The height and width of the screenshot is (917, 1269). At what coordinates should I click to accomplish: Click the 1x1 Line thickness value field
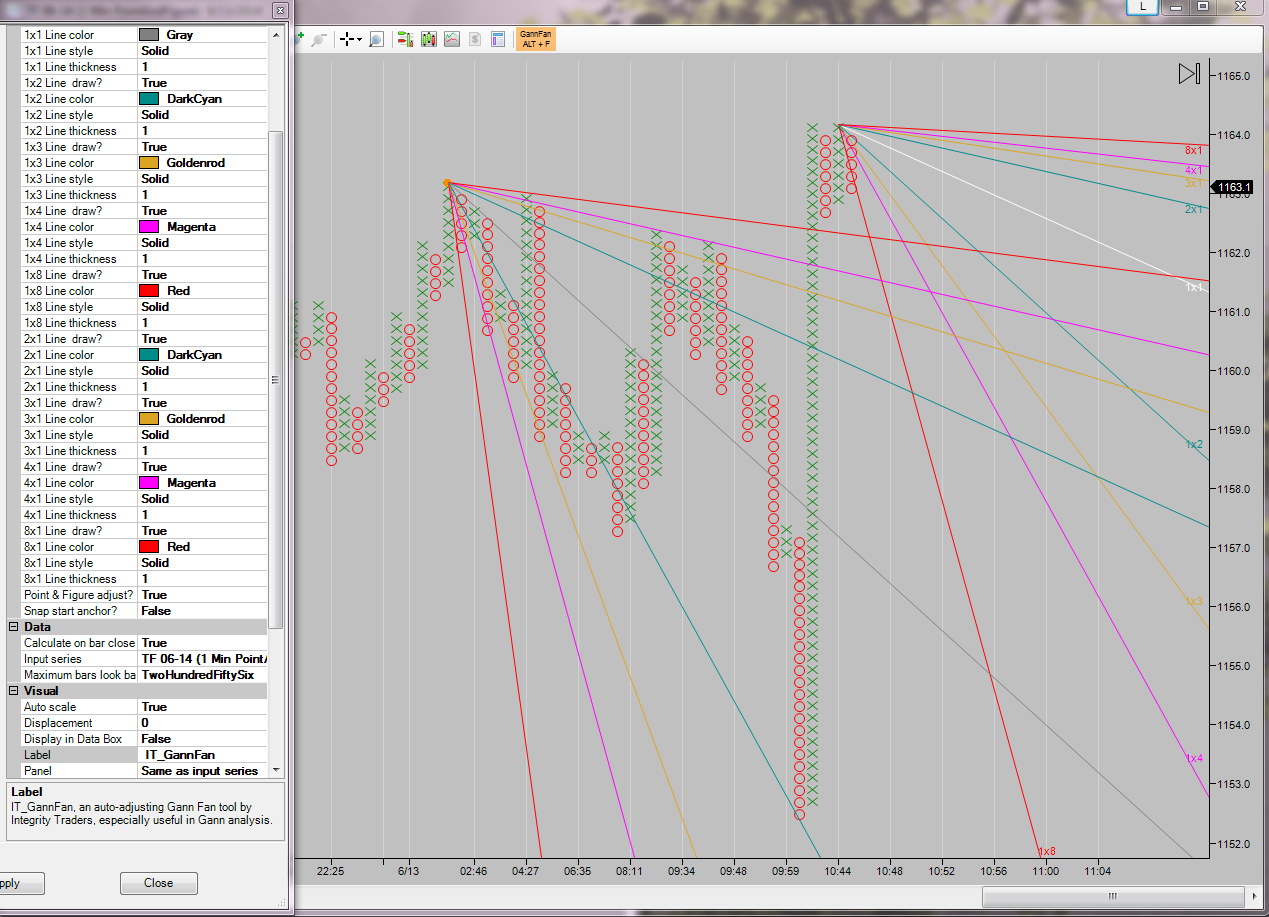click(202, 67)
